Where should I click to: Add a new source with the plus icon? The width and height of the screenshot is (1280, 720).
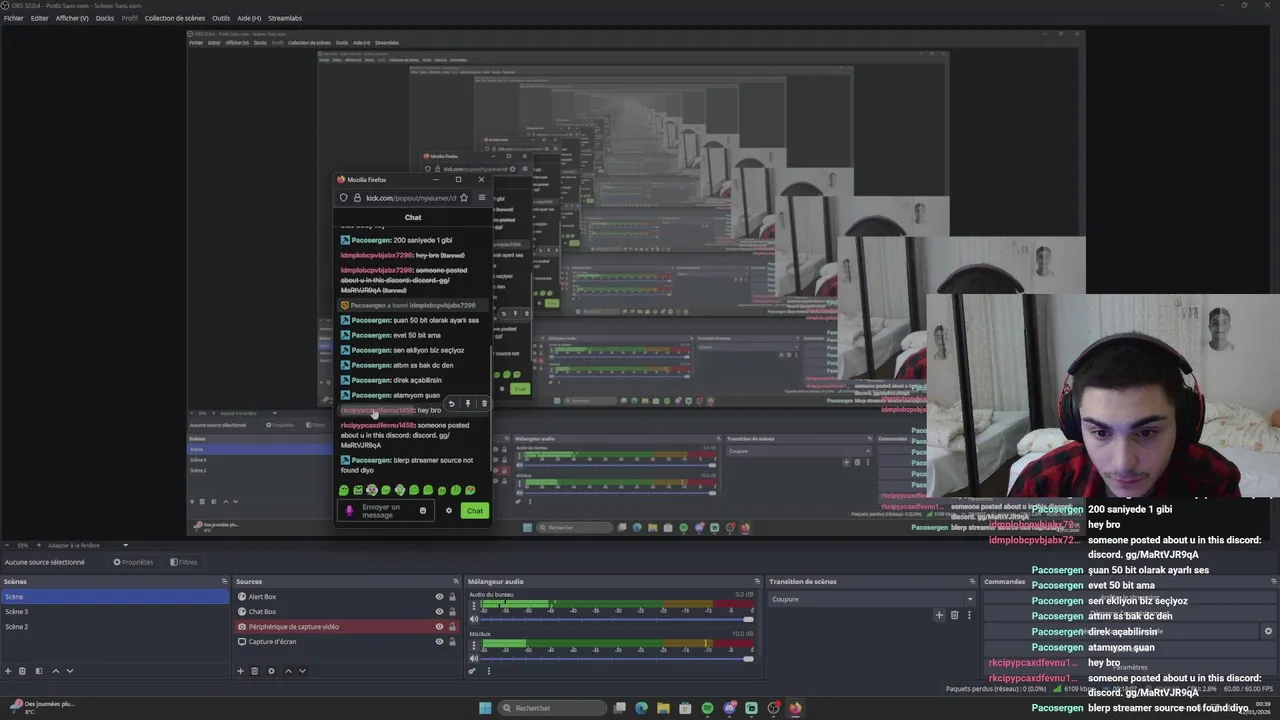point(240,671)
